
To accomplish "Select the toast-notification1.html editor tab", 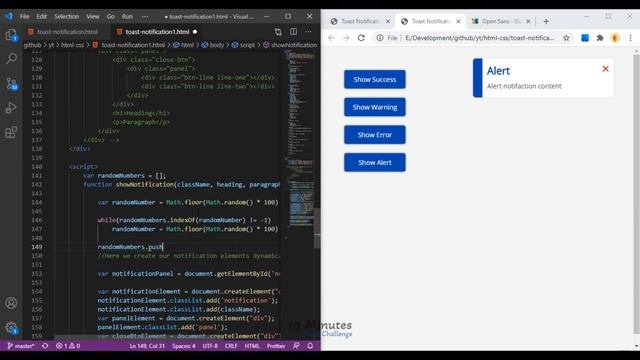I will point(157,32).
